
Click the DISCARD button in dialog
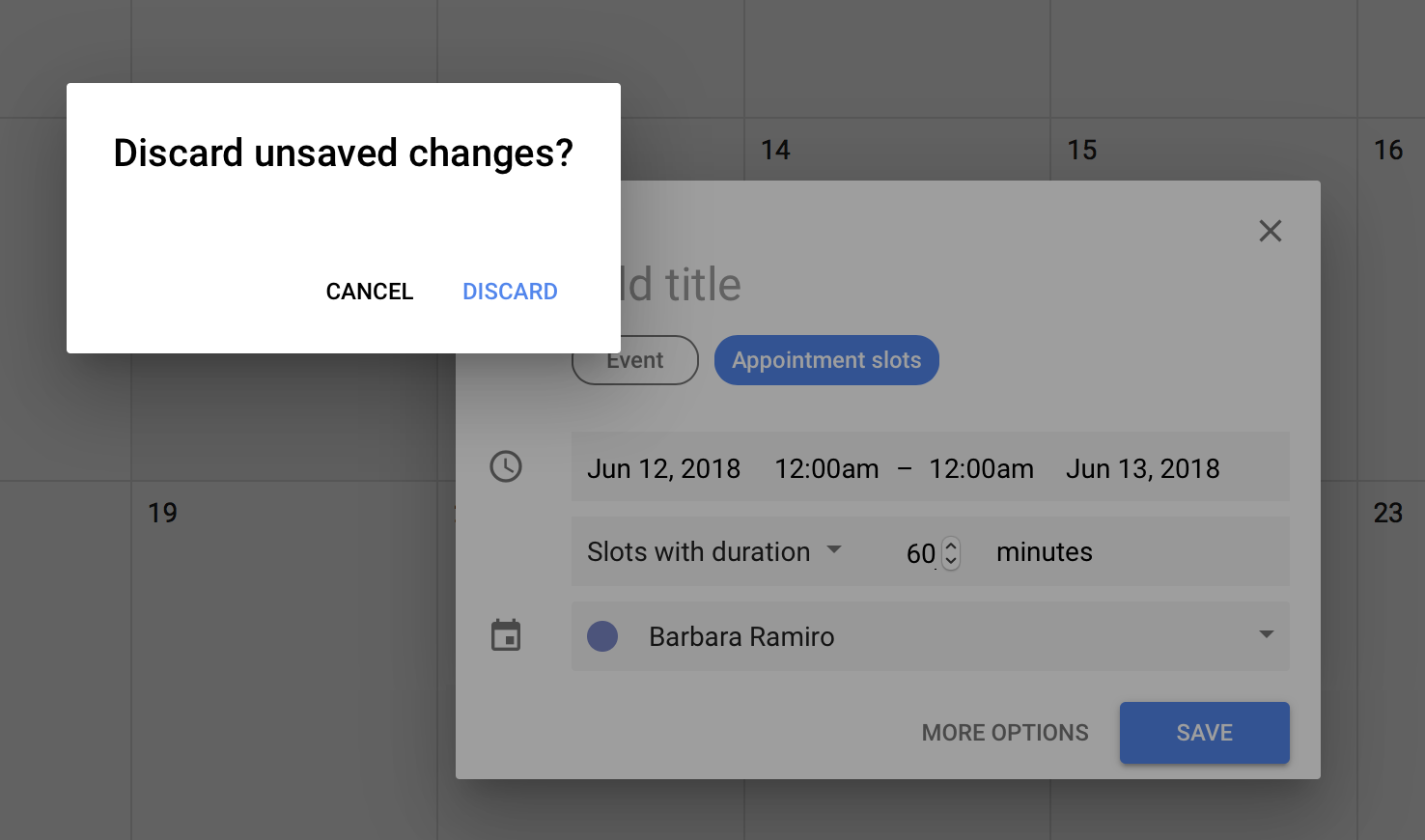[510, 292]
